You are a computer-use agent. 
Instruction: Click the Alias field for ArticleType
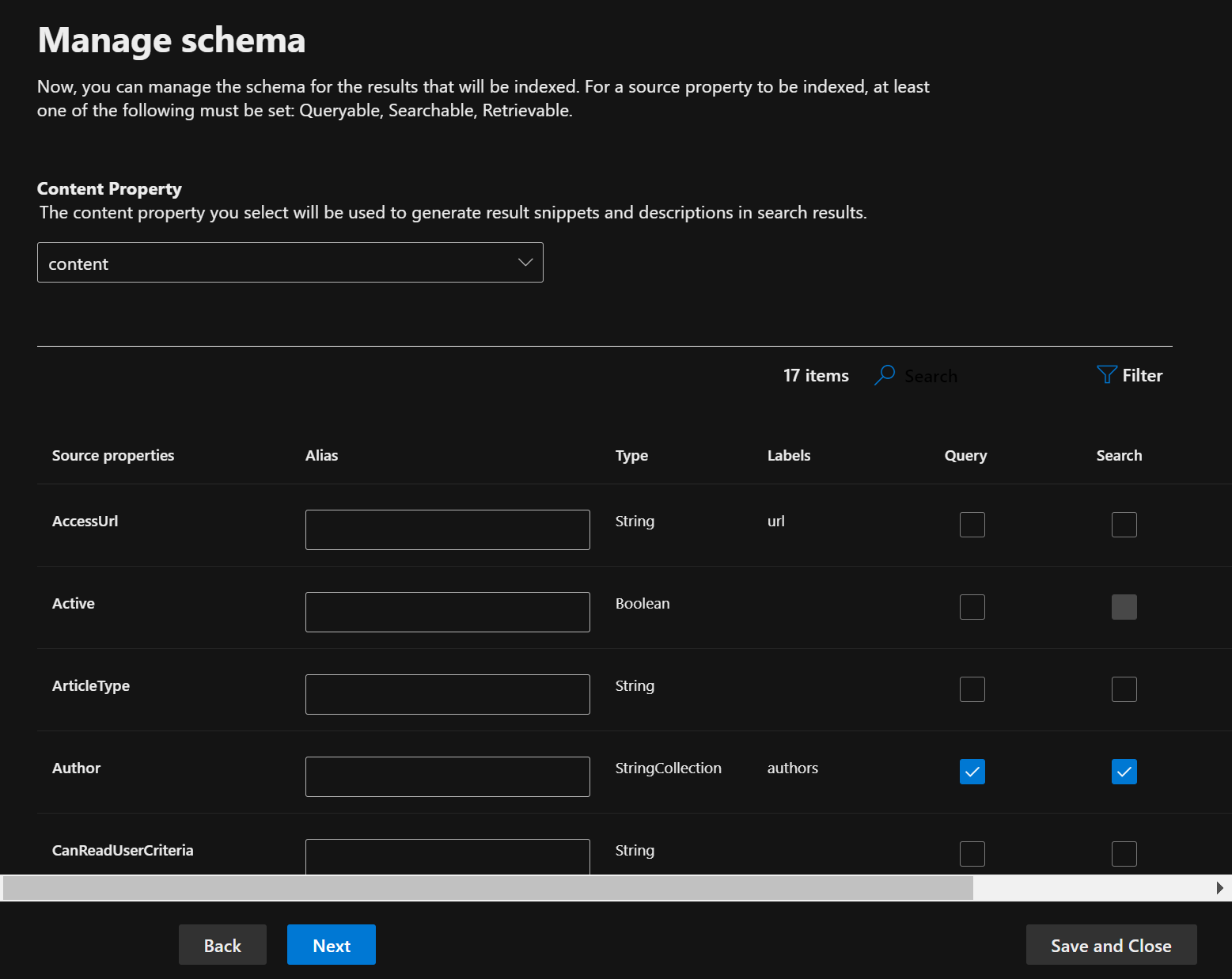[x=447, y=694]
